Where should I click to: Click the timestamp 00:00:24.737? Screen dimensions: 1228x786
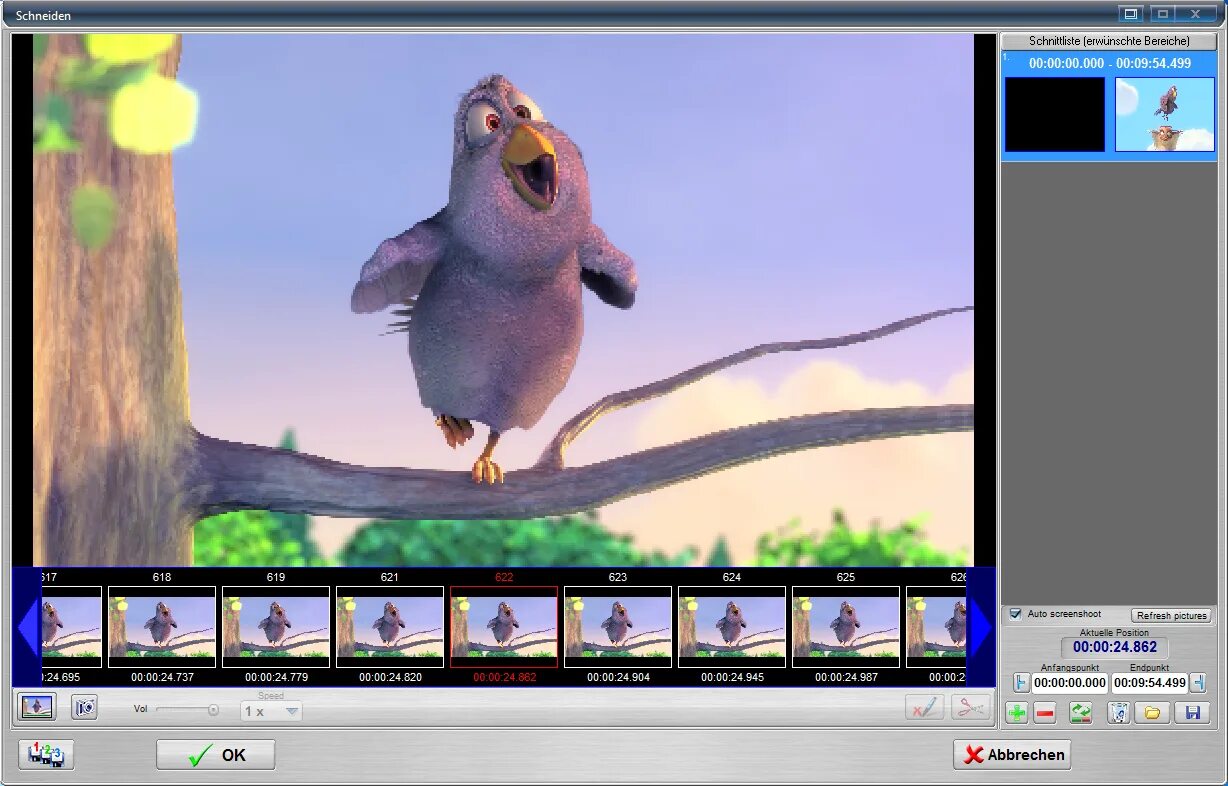coord(162,677)
